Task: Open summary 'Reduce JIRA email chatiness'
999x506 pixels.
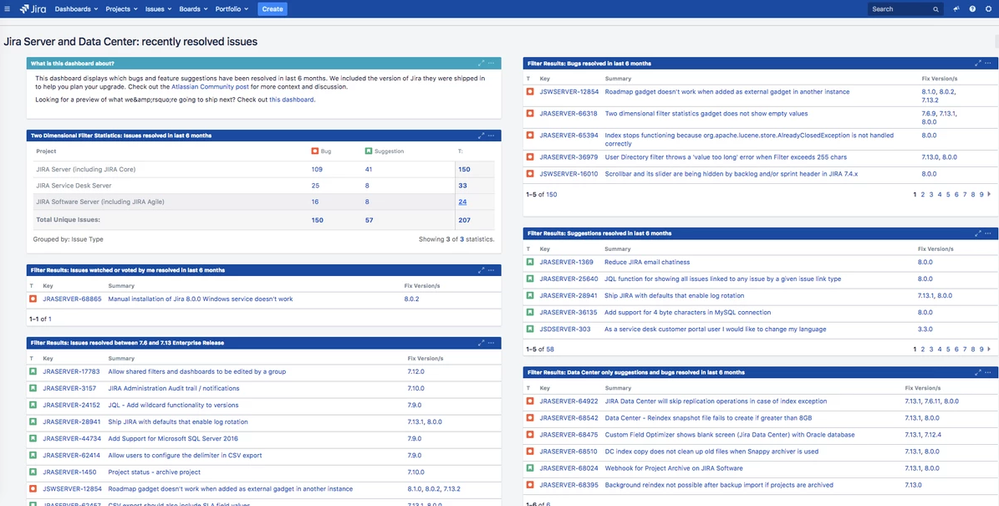Action: point(647,262)
